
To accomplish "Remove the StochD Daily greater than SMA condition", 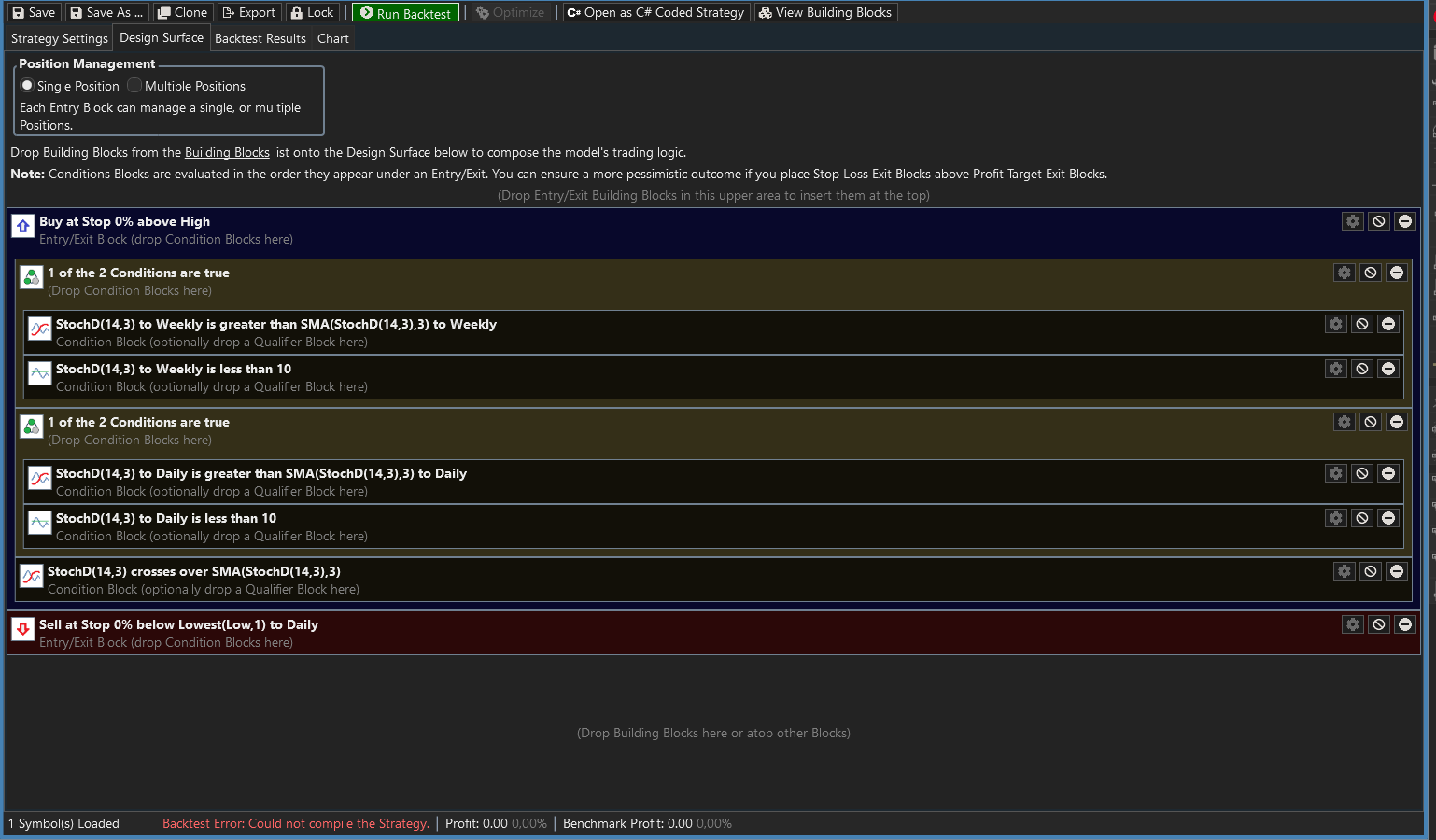I will (x=1387, y=473).
